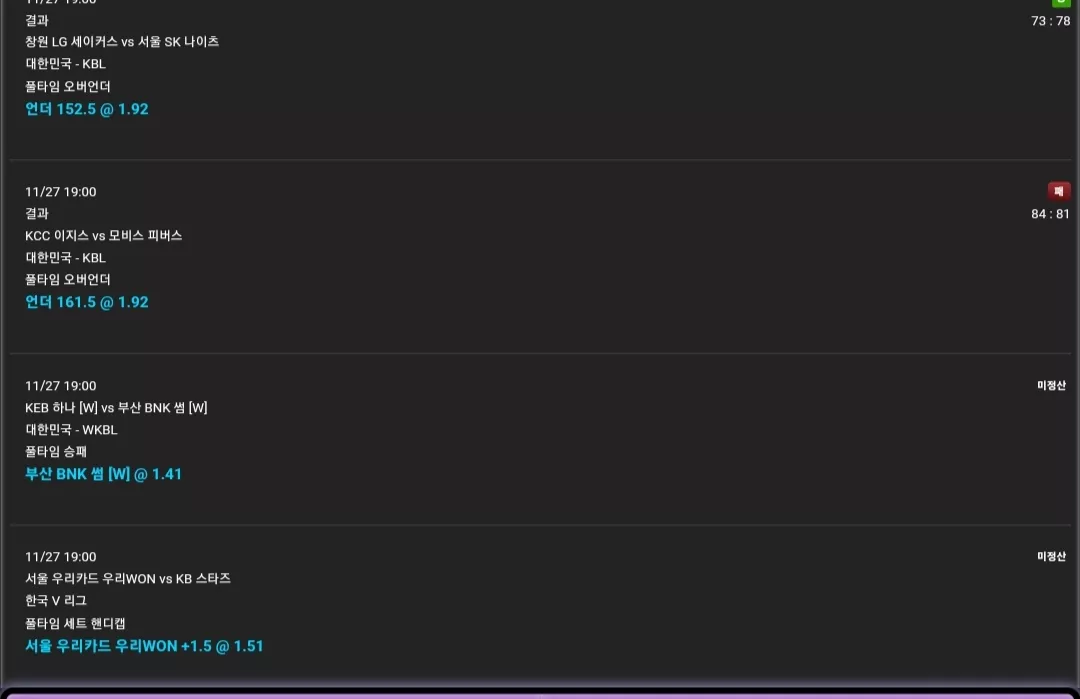Click the 우리WON +1.5 @ 1.51 handicap selection
Screen dimensions: 1080x699
(144, 646)
